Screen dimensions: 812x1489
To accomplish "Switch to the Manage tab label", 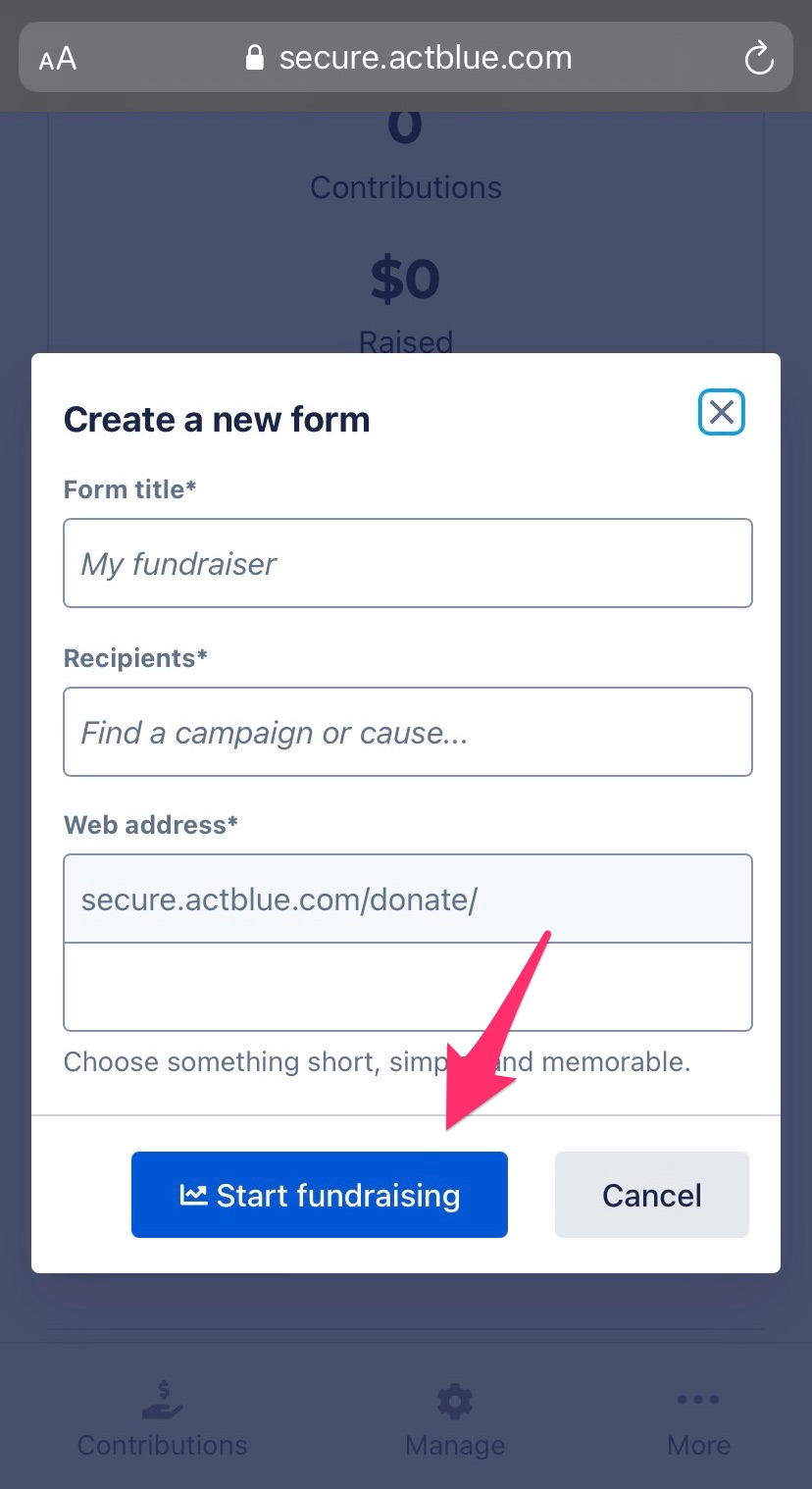I will [455, 1445].
